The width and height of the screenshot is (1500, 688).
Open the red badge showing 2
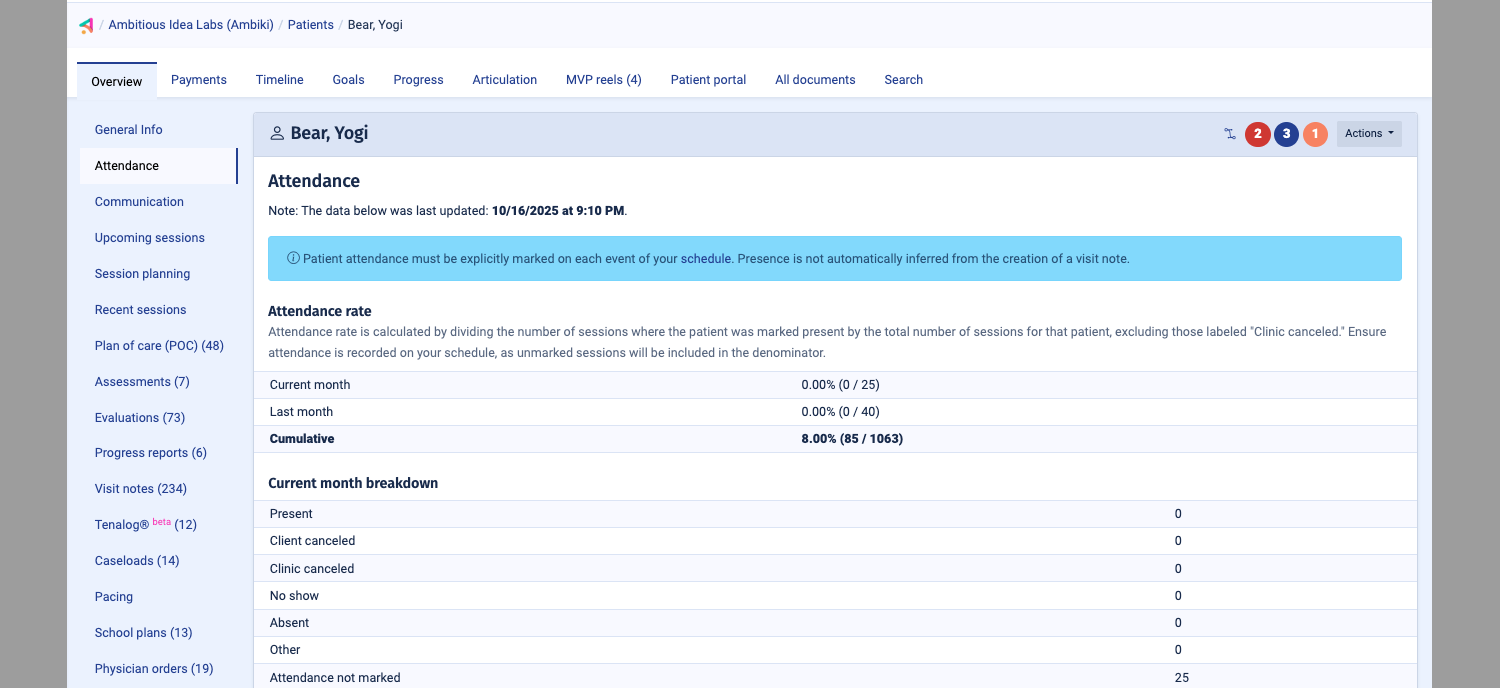(x=1257, y=133)
